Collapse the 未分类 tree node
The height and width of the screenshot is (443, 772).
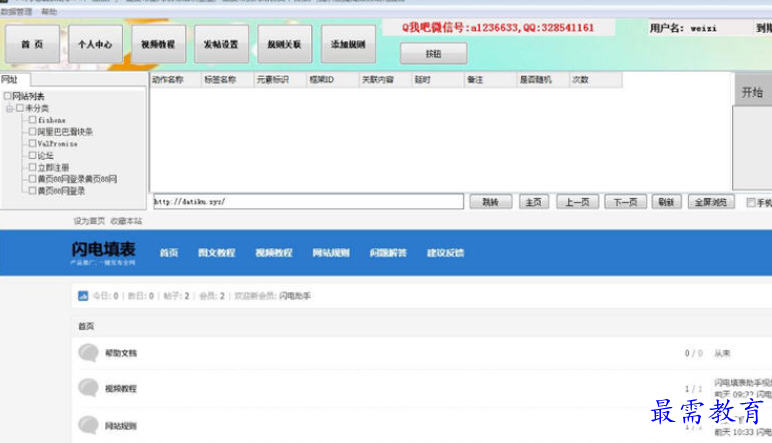pyautogui.click(x=9, y=108)
